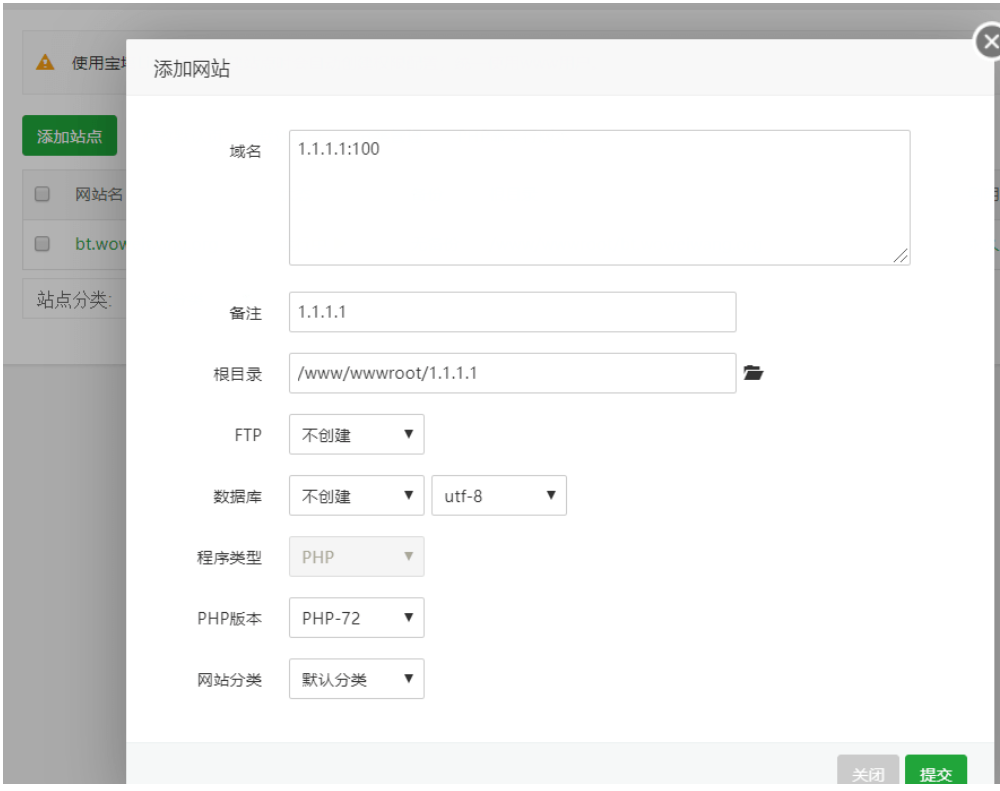
Task: Open the 网站分类 默认分类 dropdown
Action: point(356,680)
